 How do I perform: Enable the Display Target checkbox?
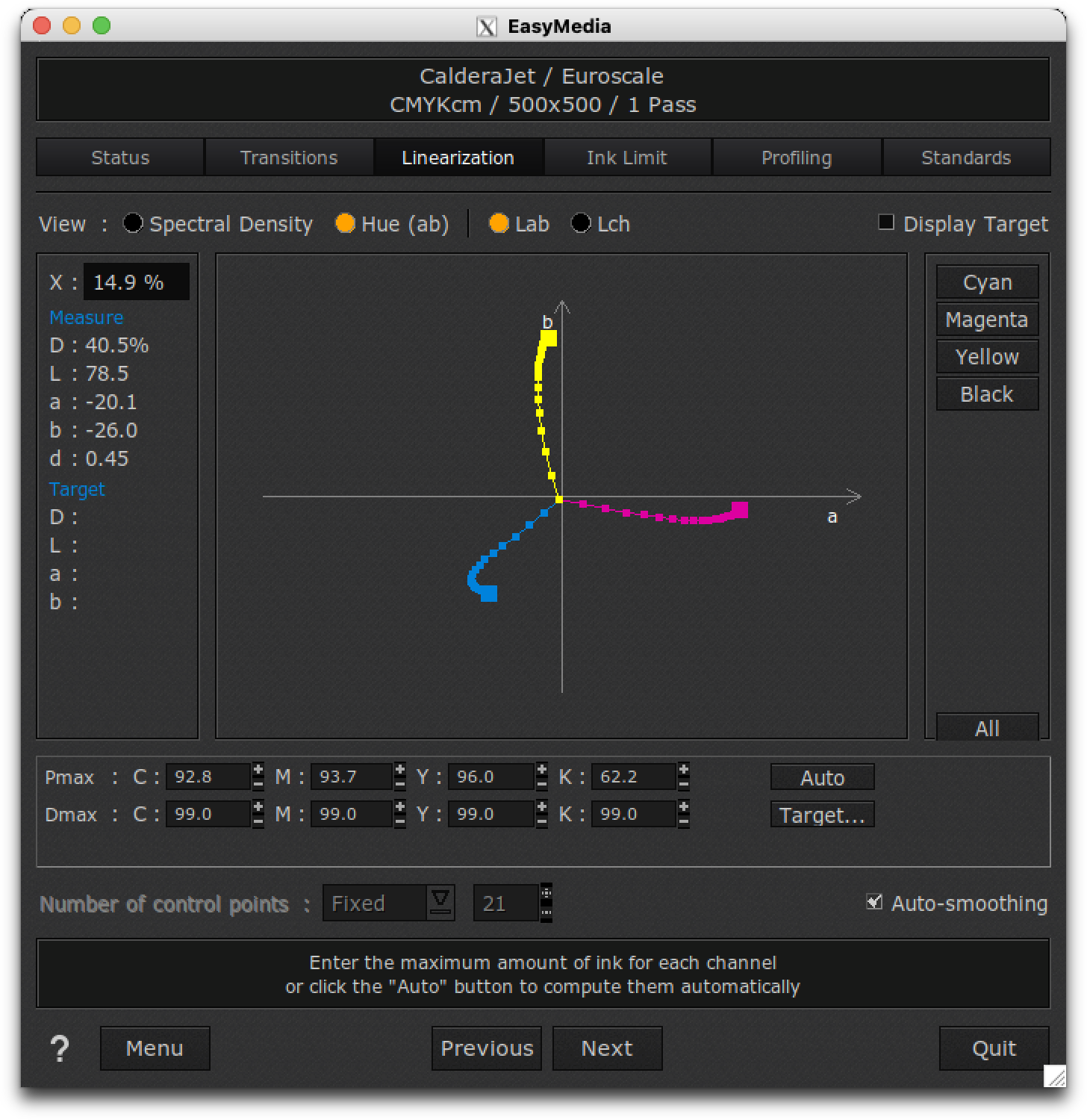(x=886, y=222)
